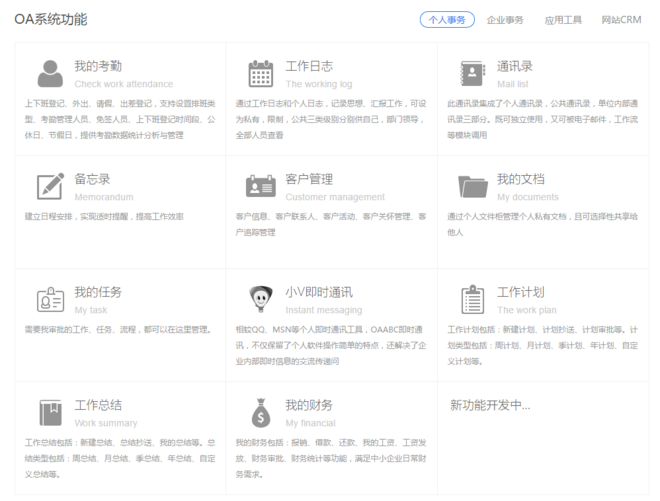Click the OA系统功能 page heading
The width and height of the screenshot is (660, 501).
coord(51,19)
